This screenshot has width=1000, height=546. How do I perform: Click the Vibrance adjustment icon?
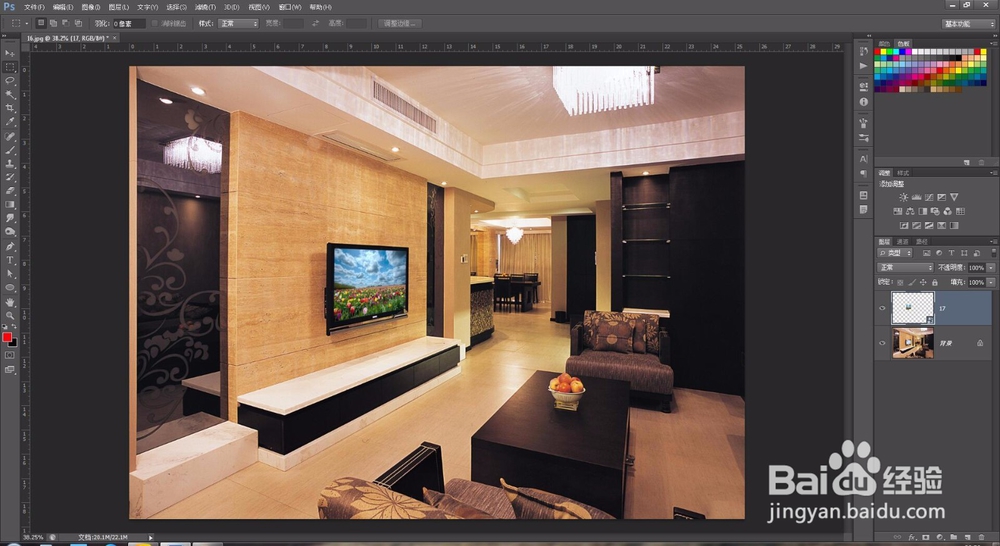point(954,197)
